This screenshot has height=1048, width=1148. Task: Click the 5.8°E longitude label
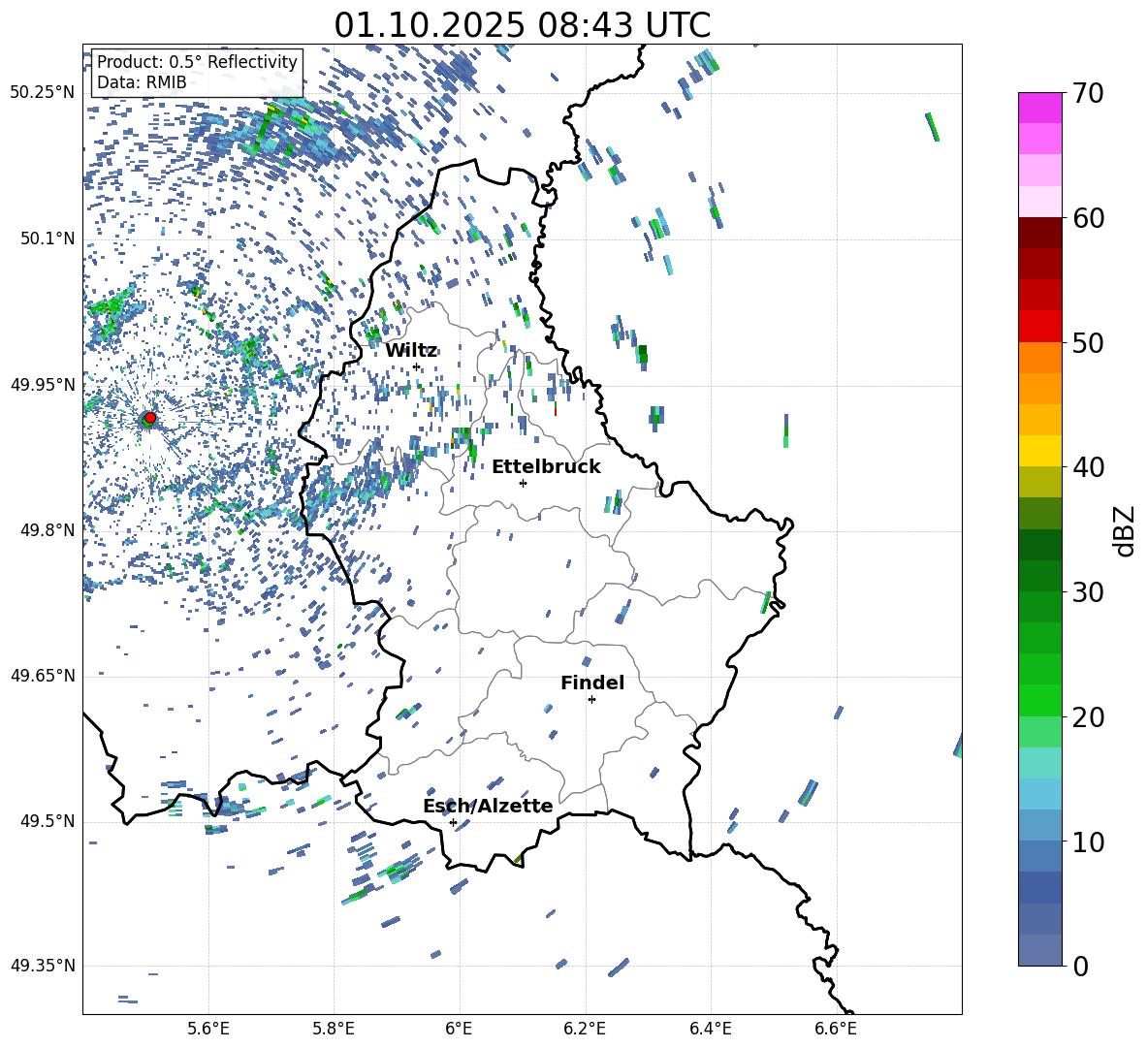(x=334, y=1029)
